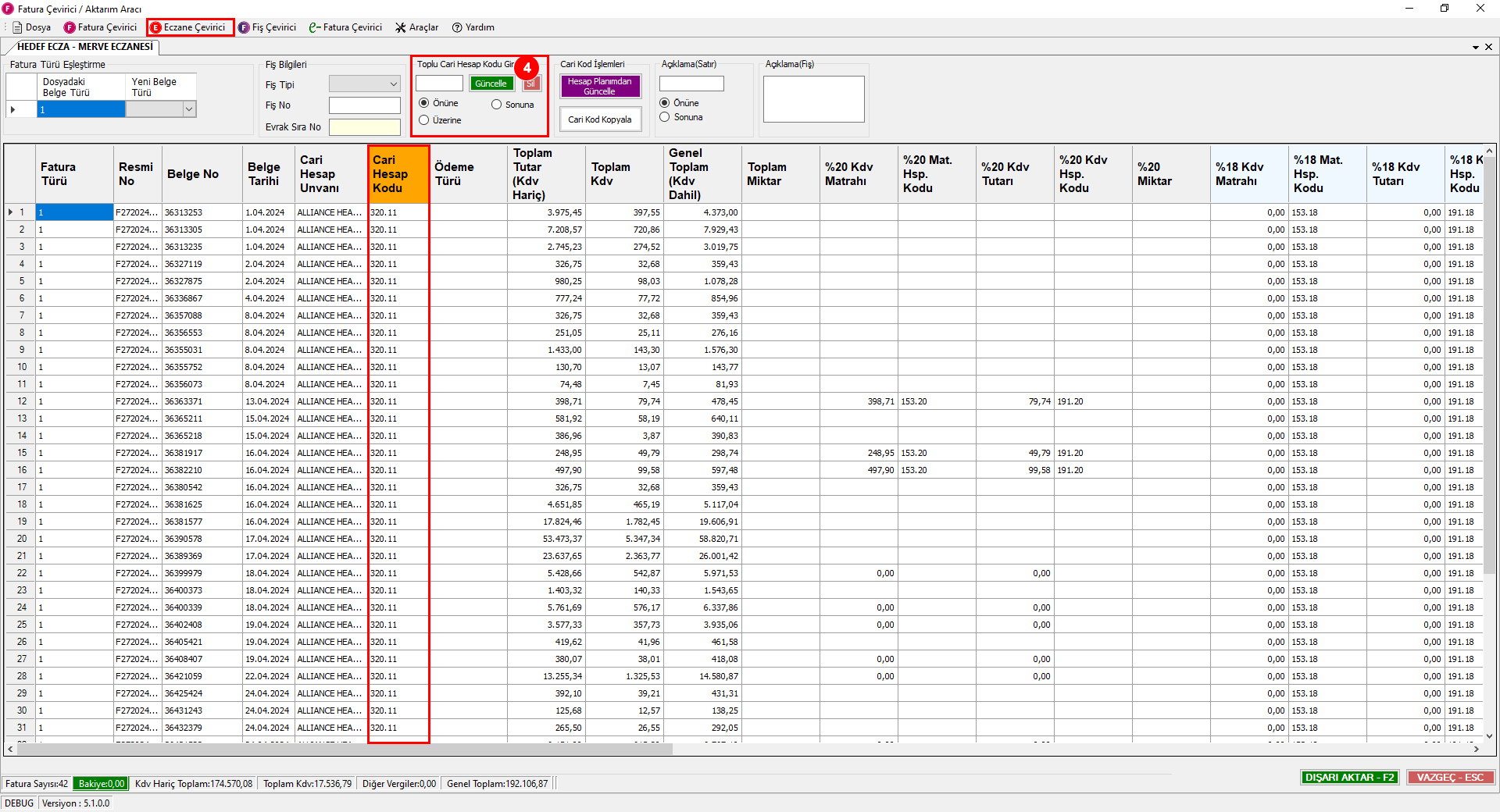This screenshot has height=812, width=1500.
Task: Click the Toplu Cari Hesap Kodu input
Action: point(439,84)
